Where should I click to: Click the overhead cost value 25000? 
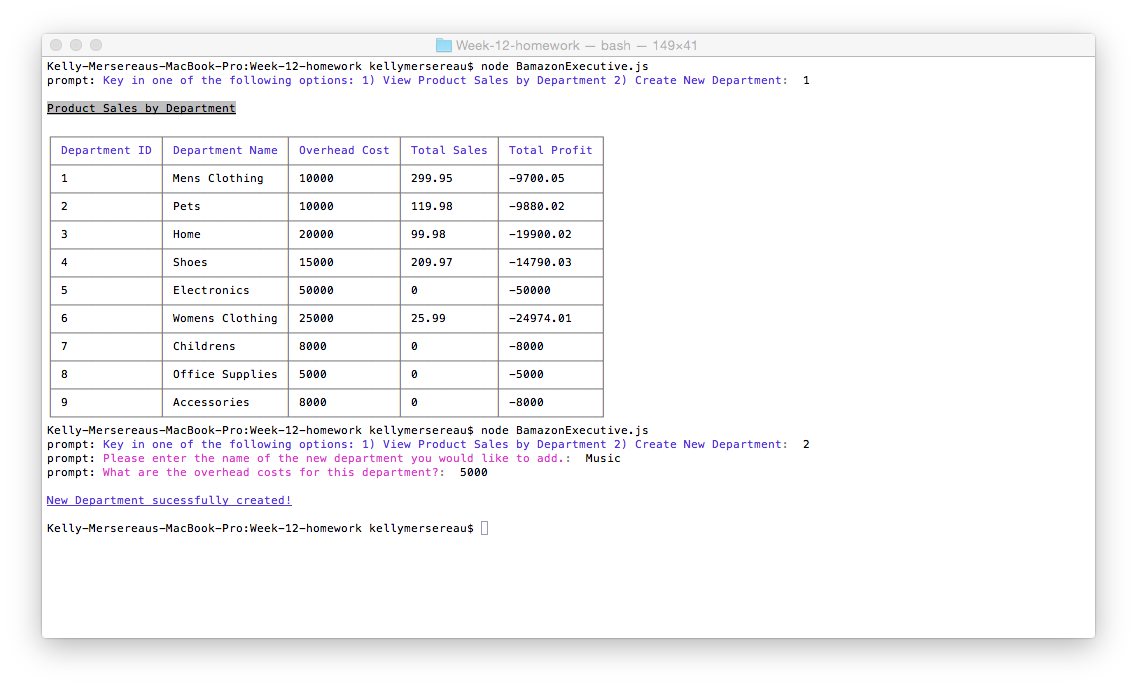click(x=316, y=318)
